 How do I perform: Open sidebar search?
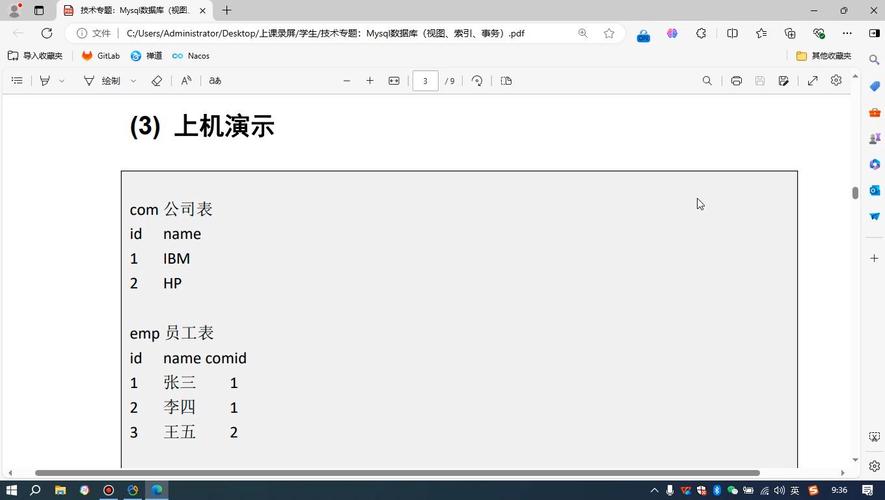(x=874, y=59)
